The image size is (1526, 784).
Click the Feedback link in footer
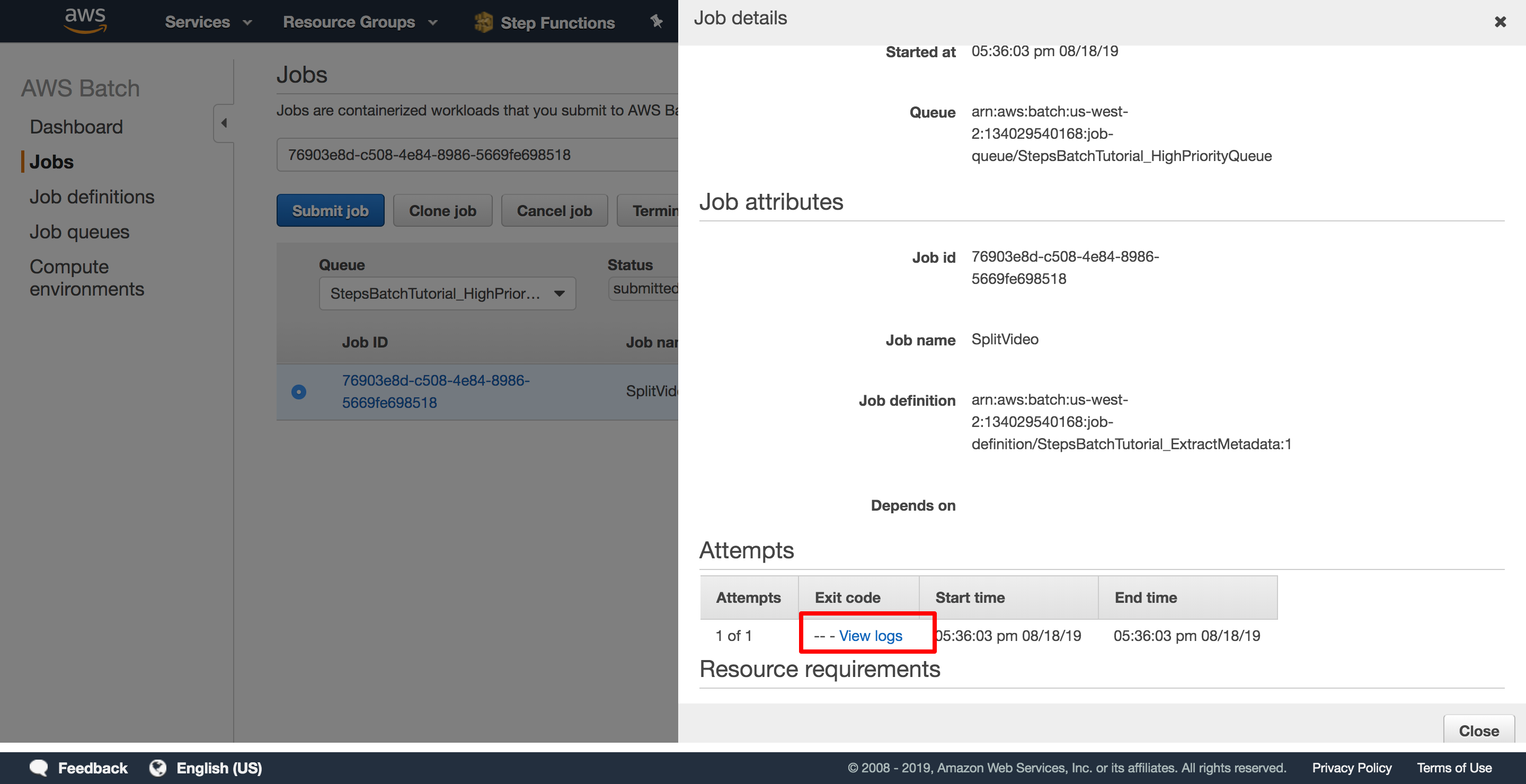tap(92, 768)
